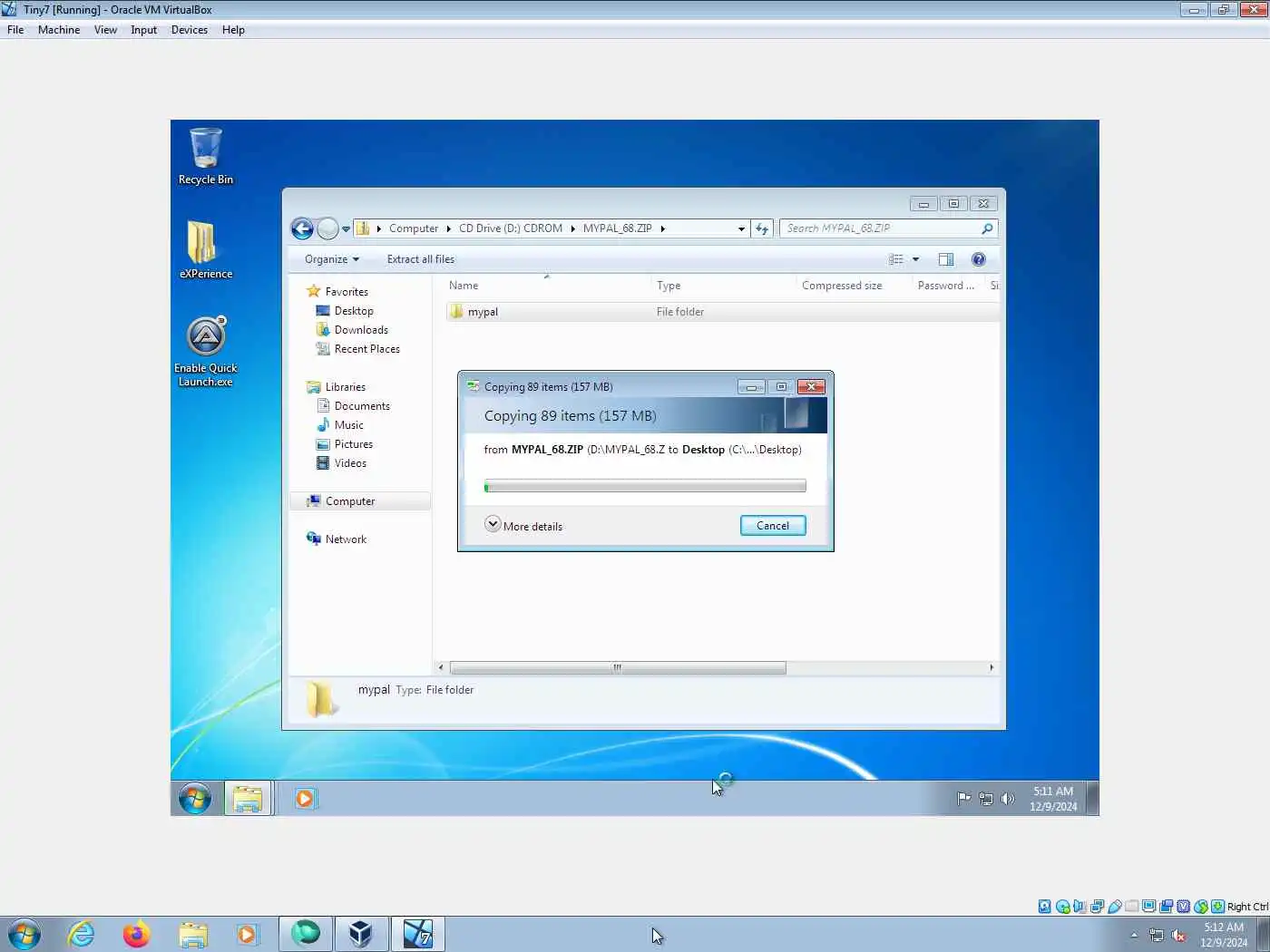
Task: Open the VirtualBox File menu
Action: pyautogui.click(x=15, y=30)
